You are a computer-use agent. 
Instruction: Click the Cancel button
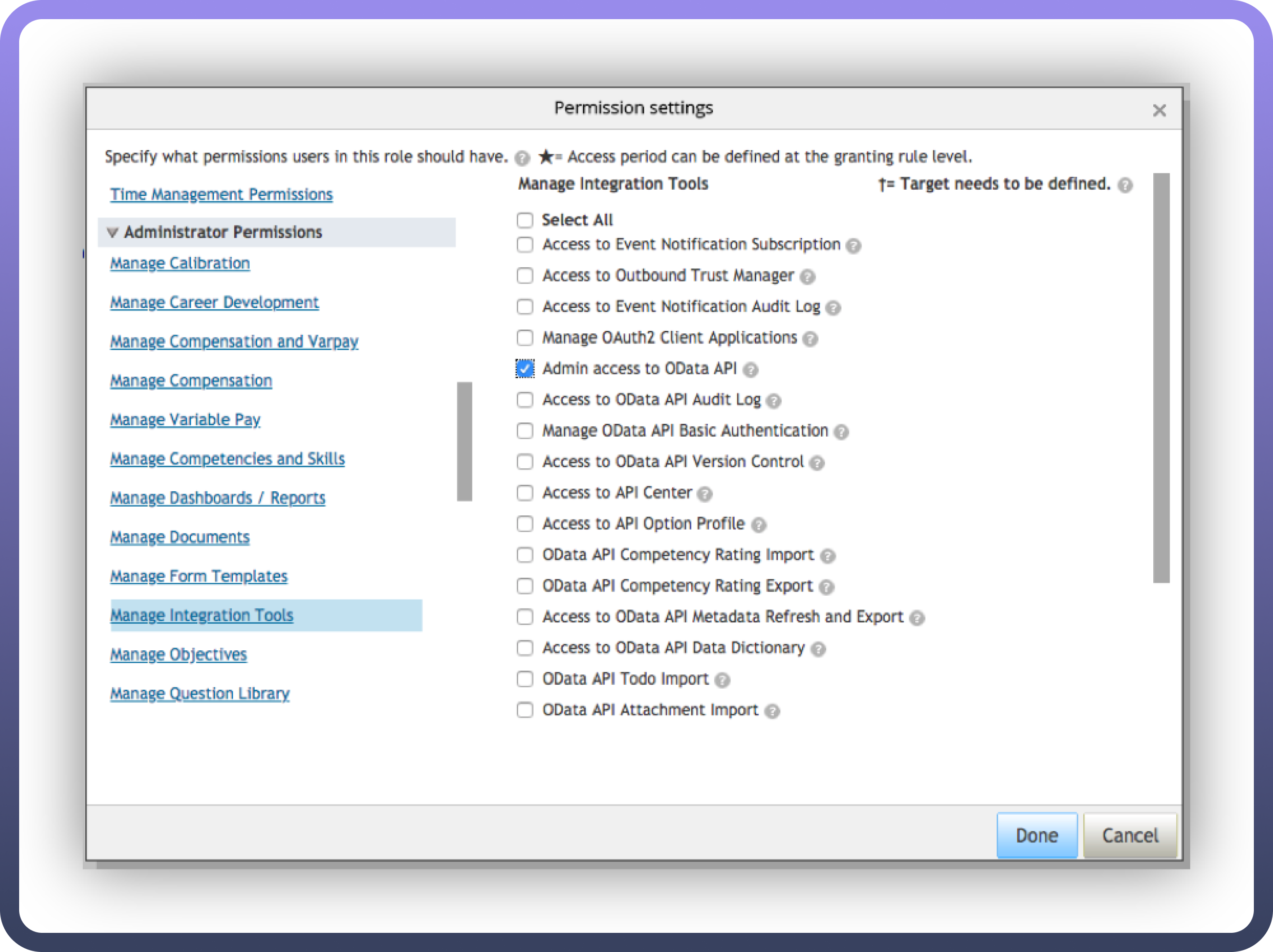point(1130,835)
